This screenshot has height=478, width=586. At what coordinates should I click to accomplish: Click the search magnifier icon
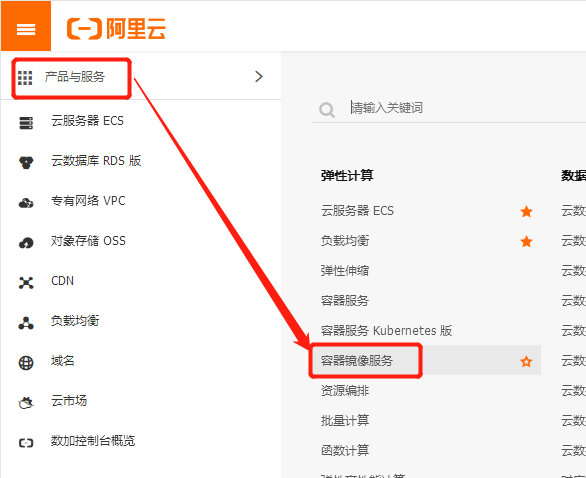pyautogui.click(x=327, y=110)
